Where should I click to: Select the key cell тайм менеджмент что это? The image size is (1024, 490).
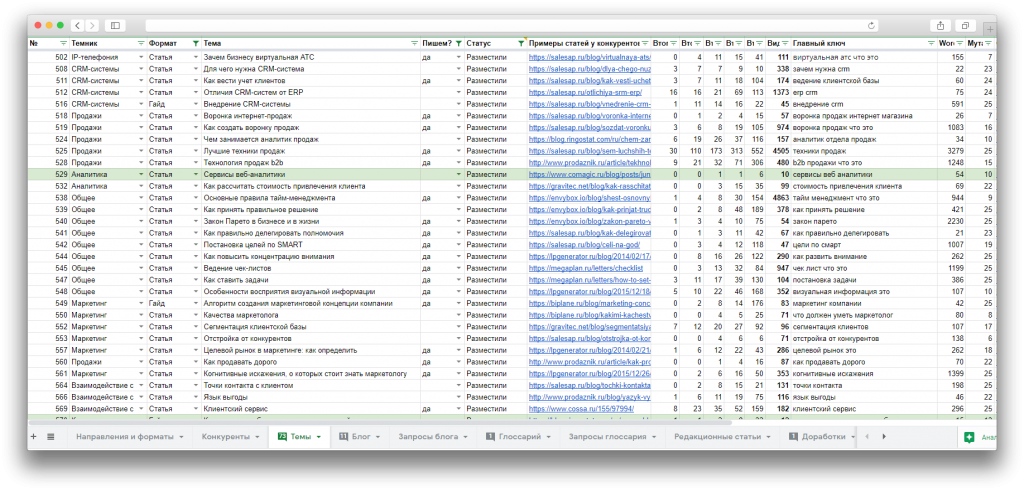point(863,198)
